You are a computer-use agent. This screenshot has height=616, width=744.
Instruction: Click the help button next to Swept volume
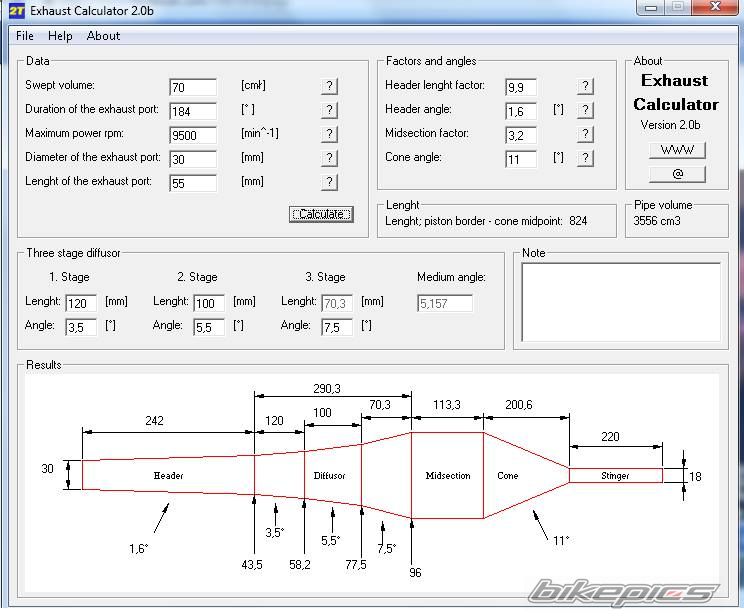click(329, 87)
